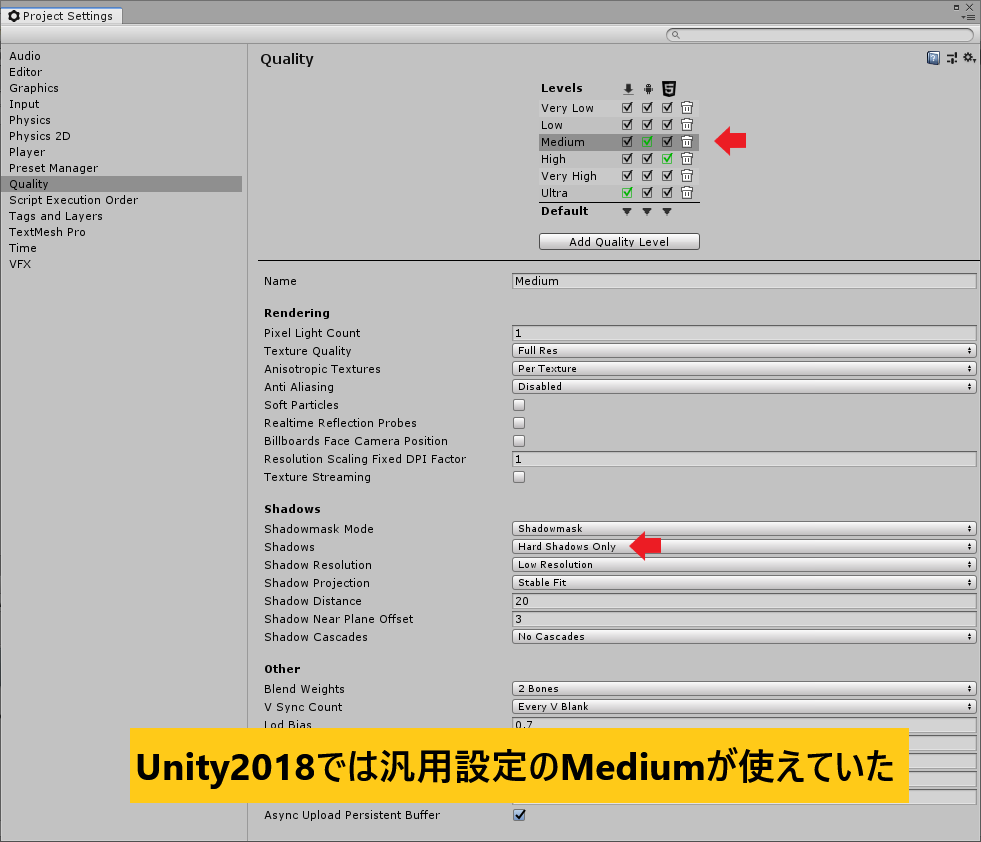Click the Name field showing Medium

pyautogui.click(x=744, y=281)
